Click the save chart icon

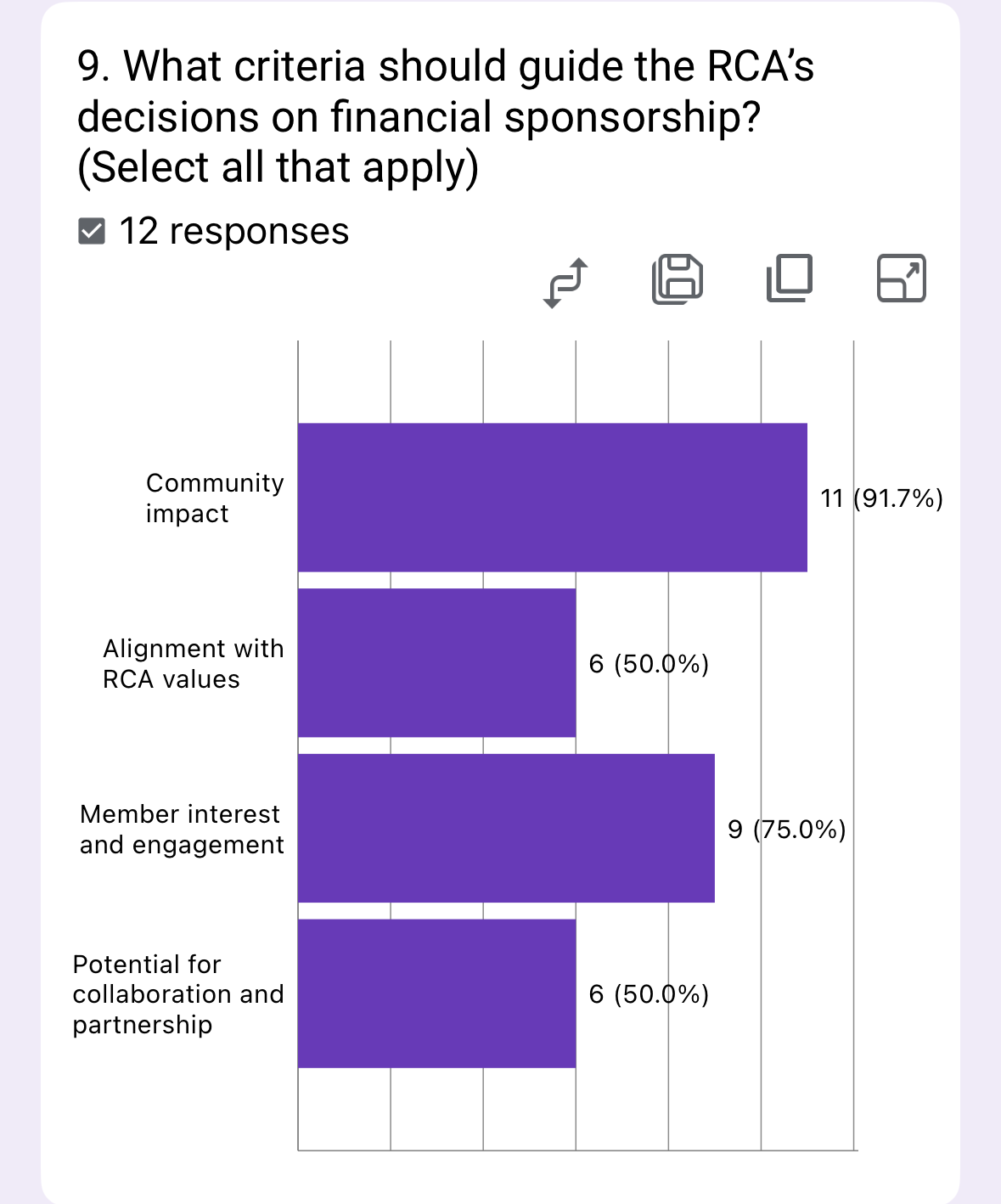tap(678, 279)
